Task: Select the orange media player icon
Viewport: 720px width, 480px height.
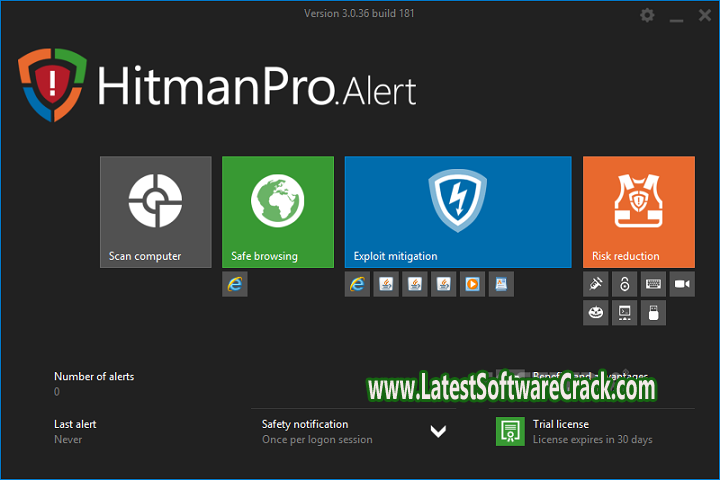Action: coord(472,285)
